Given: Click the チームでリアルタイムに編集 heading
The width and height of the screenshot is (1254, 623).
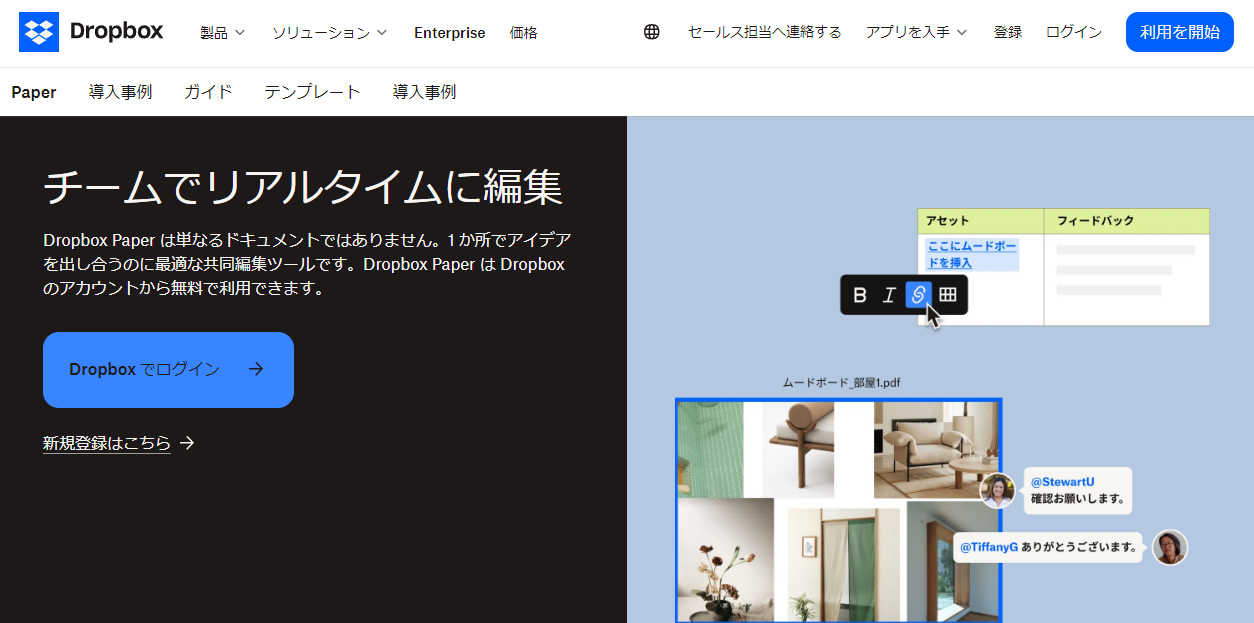Looking at the screenshot, I should [303, 187].
